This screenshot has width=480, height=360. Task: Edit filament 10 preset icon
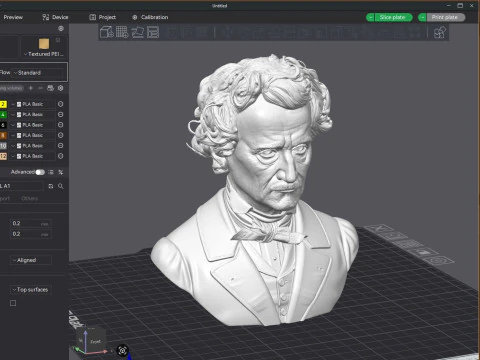(60, 146)
